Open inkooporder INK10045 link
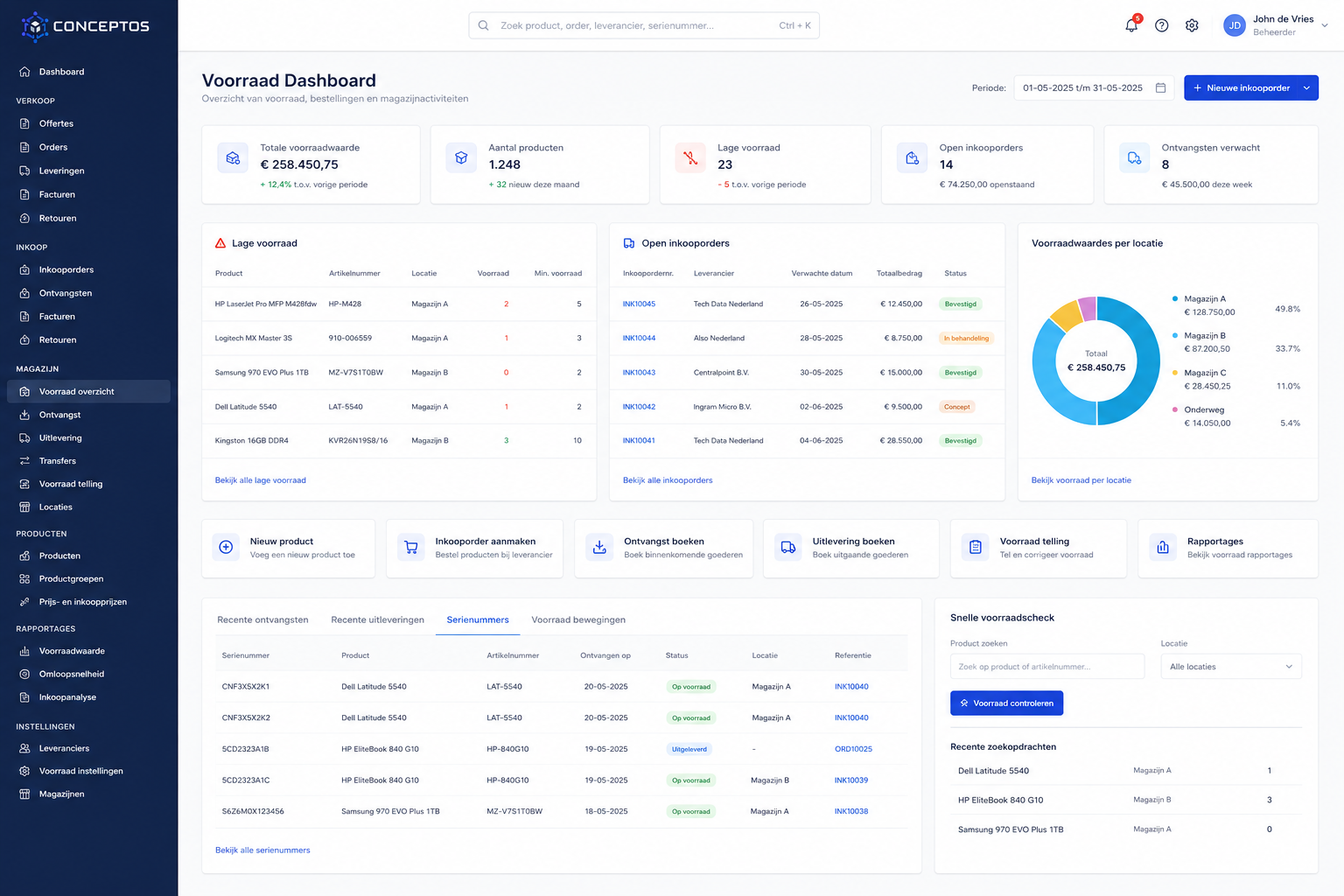 pos(639,304)
